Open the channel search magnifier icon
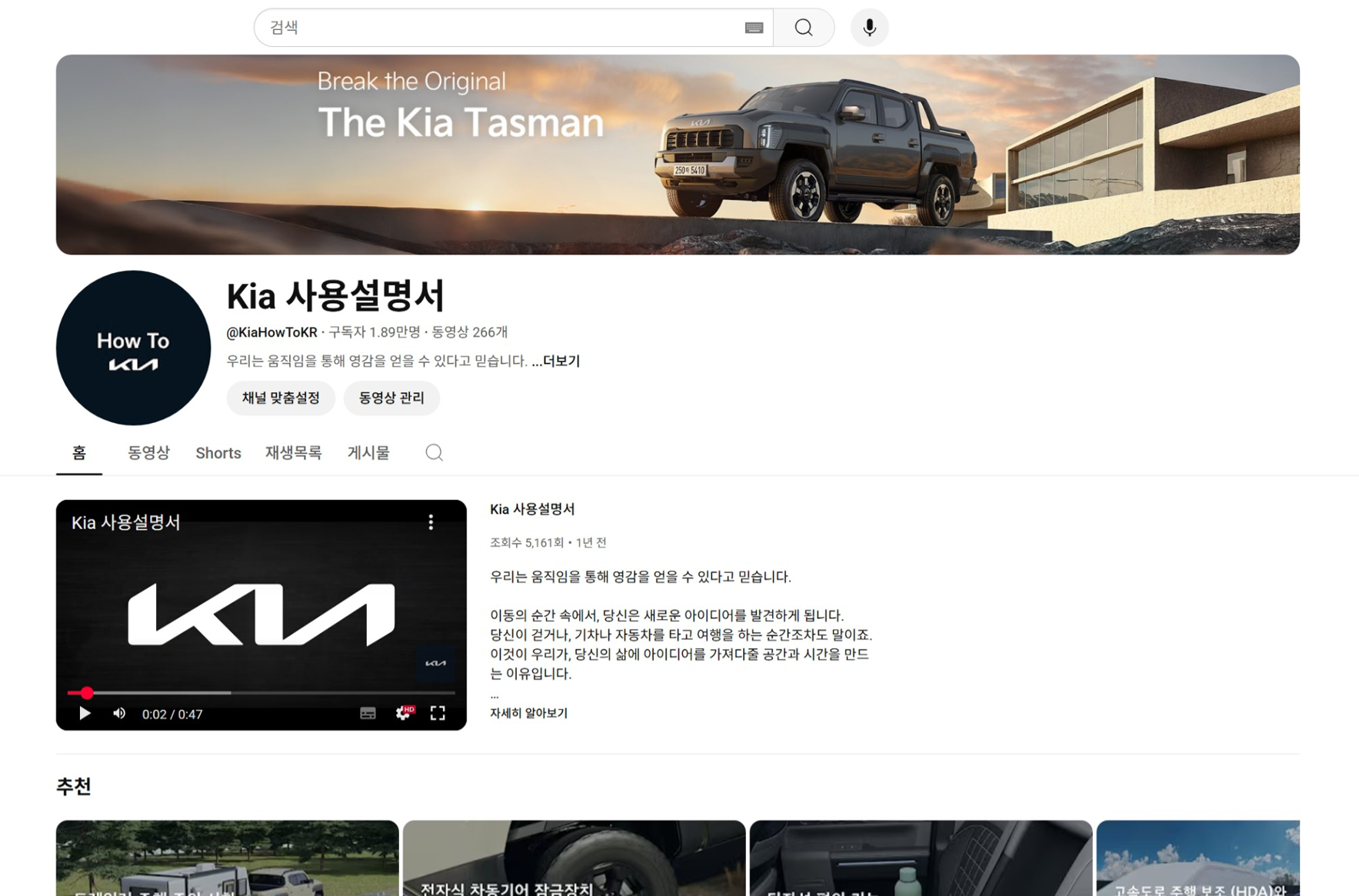The height and width of the screenshot is (896, 1359). (434, 452)
